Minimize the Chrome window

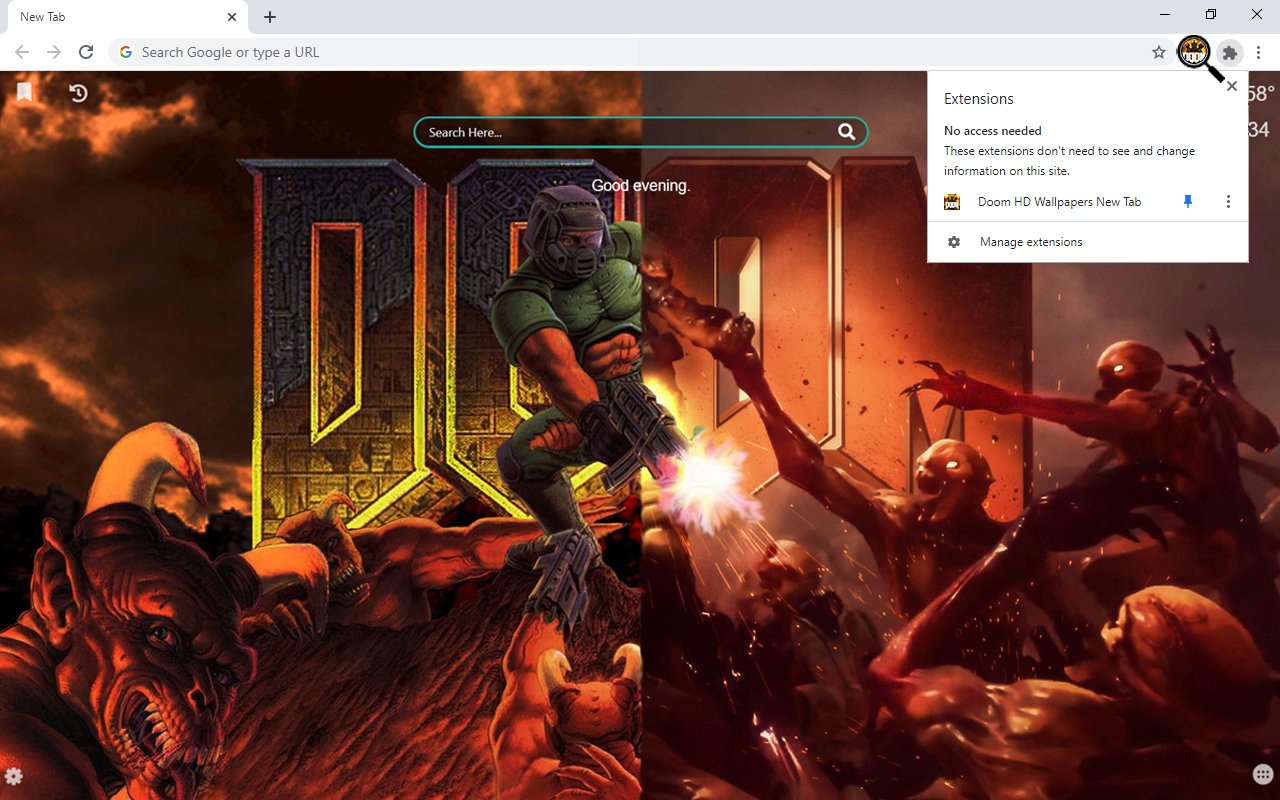pos(1165,15)
